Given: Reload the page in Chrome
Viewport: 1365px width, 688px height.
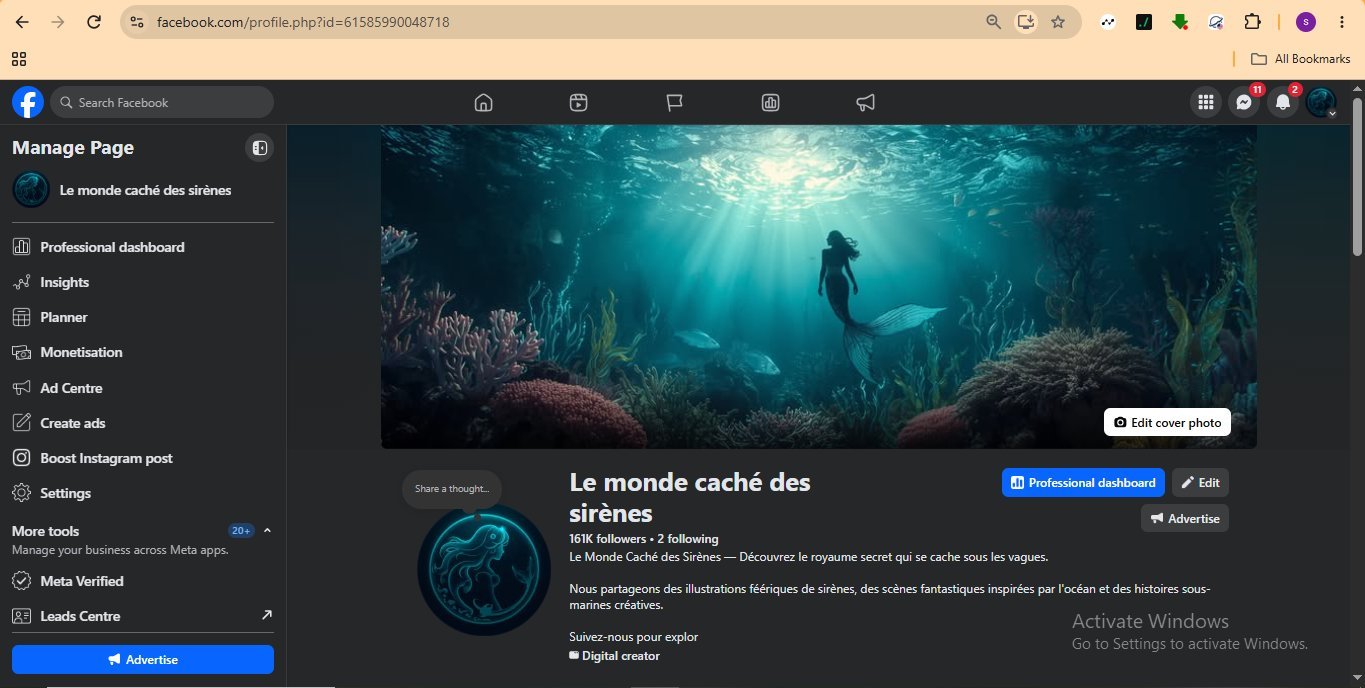Looking at the screenshot, I should [x=94, y=21].
